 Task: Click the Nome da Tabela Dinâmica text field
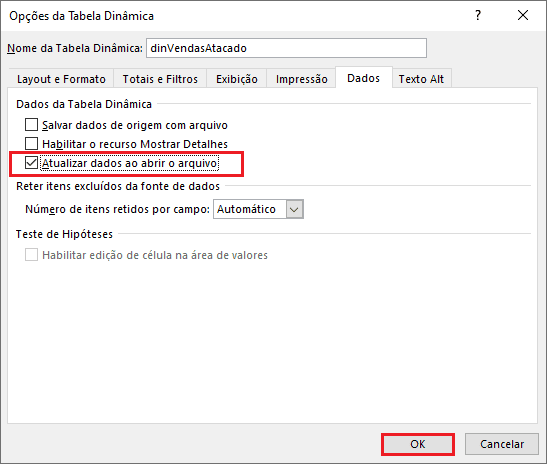(286, 48)
